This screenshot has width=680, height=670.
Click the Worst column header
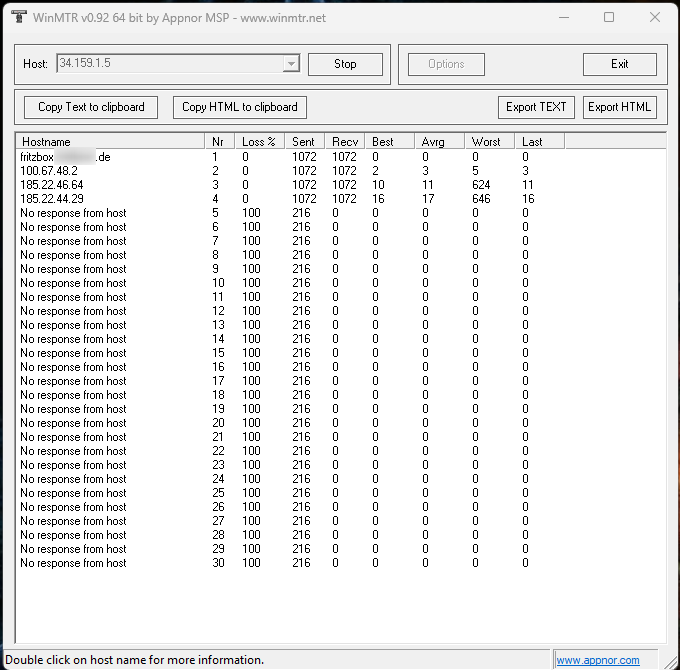point(490,141)
